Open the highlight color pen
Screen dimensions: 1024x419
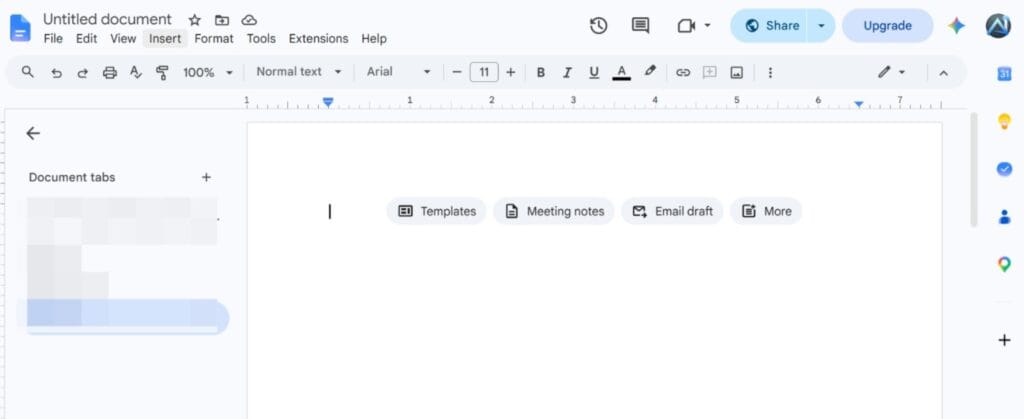(649, 72)
